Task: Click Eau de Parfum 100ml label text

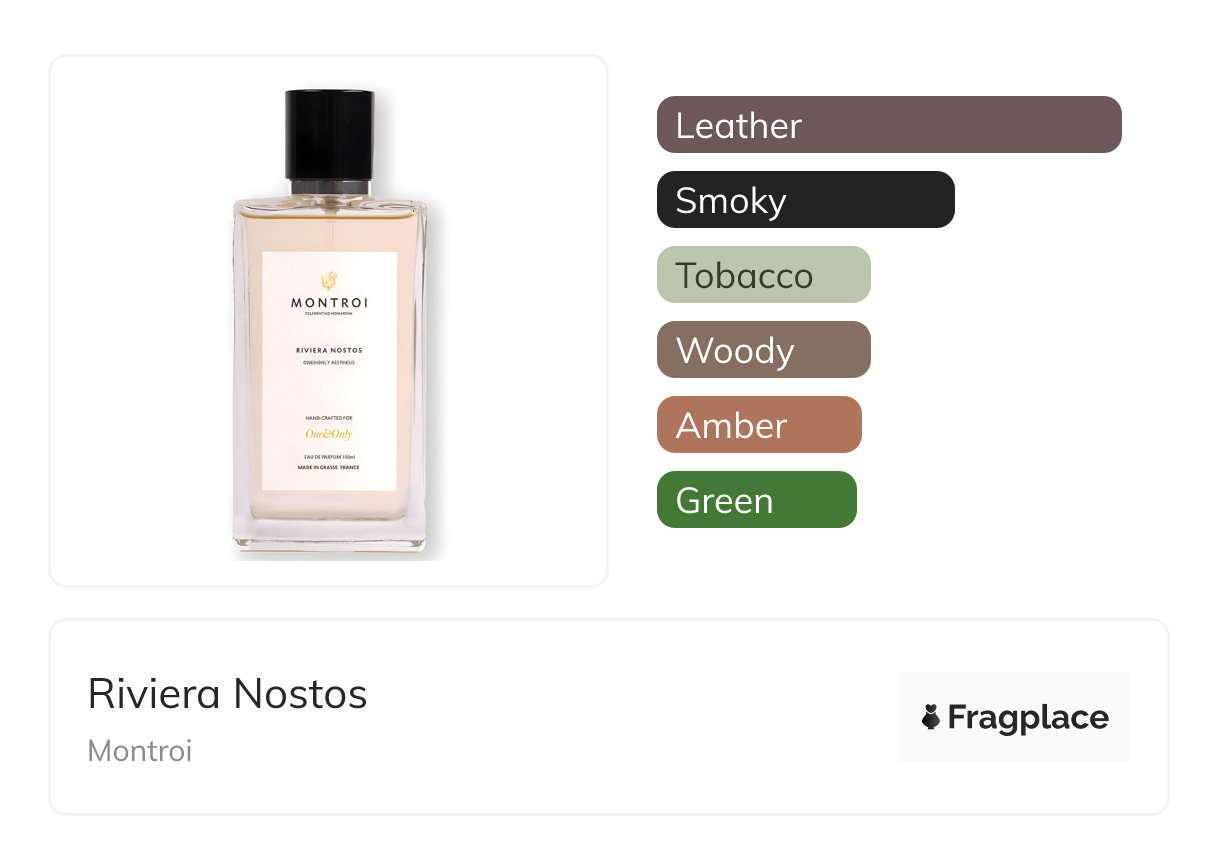Action: point(329,456)
